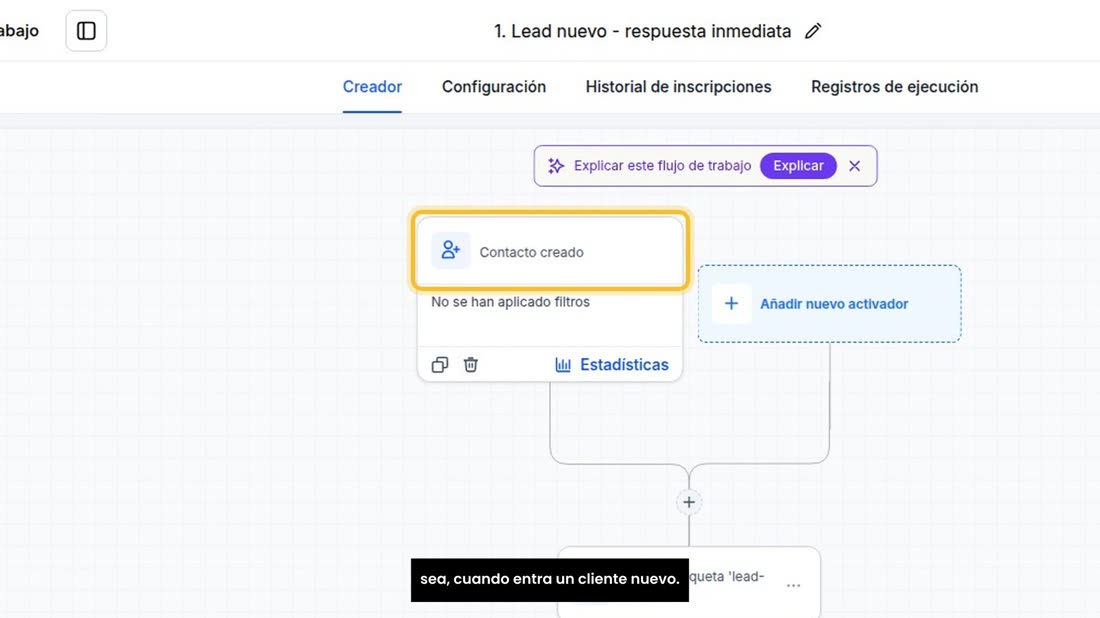Duplicate the Contacto creado trigger
1100x618 pixels.
pos(440,365)
